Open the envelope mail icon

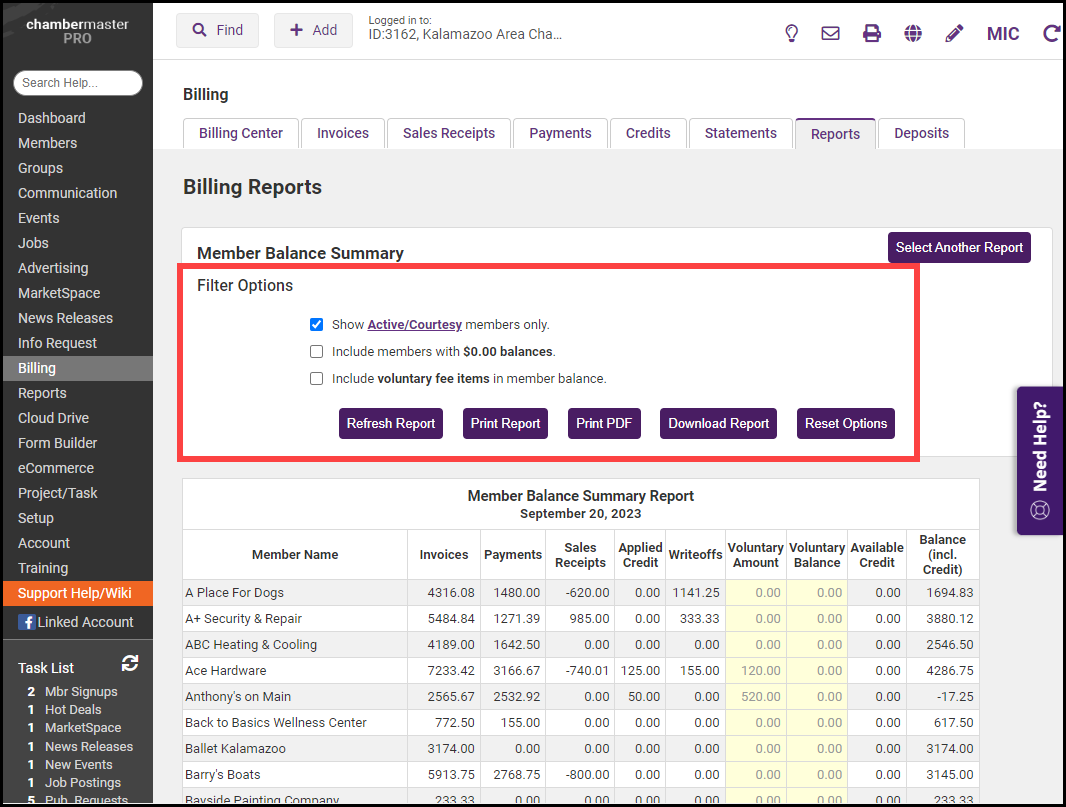[x=830, y=33]
